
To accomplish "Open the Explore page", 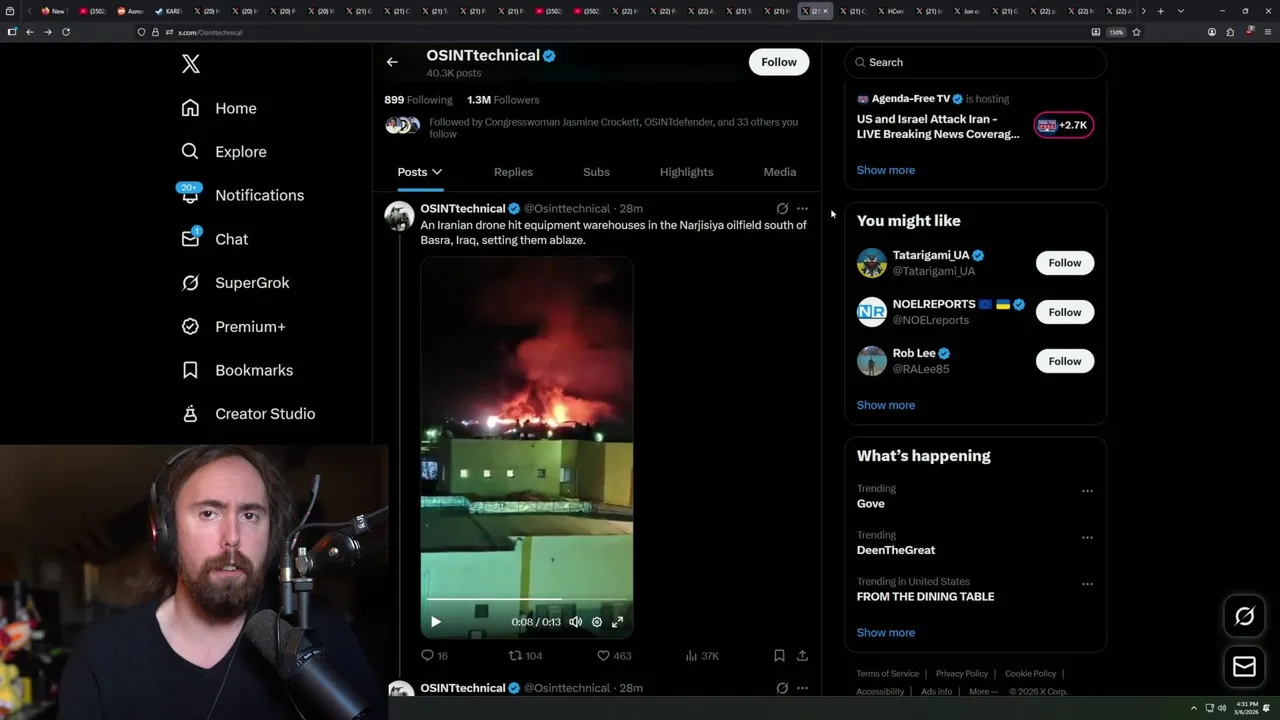I will pyautogui.click(x=224, y=152).
